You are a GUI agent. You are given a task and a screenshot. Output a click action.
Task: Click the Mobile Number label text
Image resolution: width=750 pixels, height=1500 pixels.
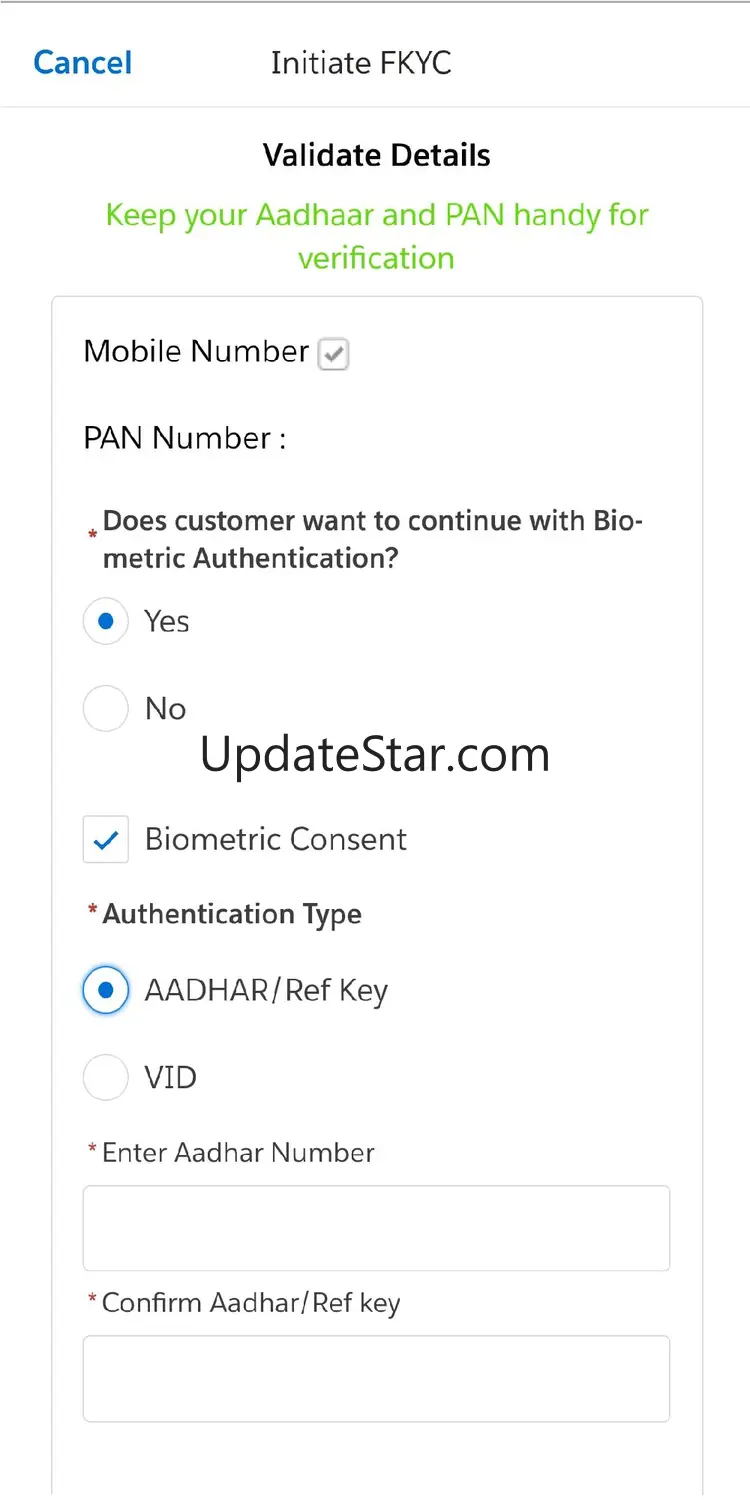[x=196, y=352]
